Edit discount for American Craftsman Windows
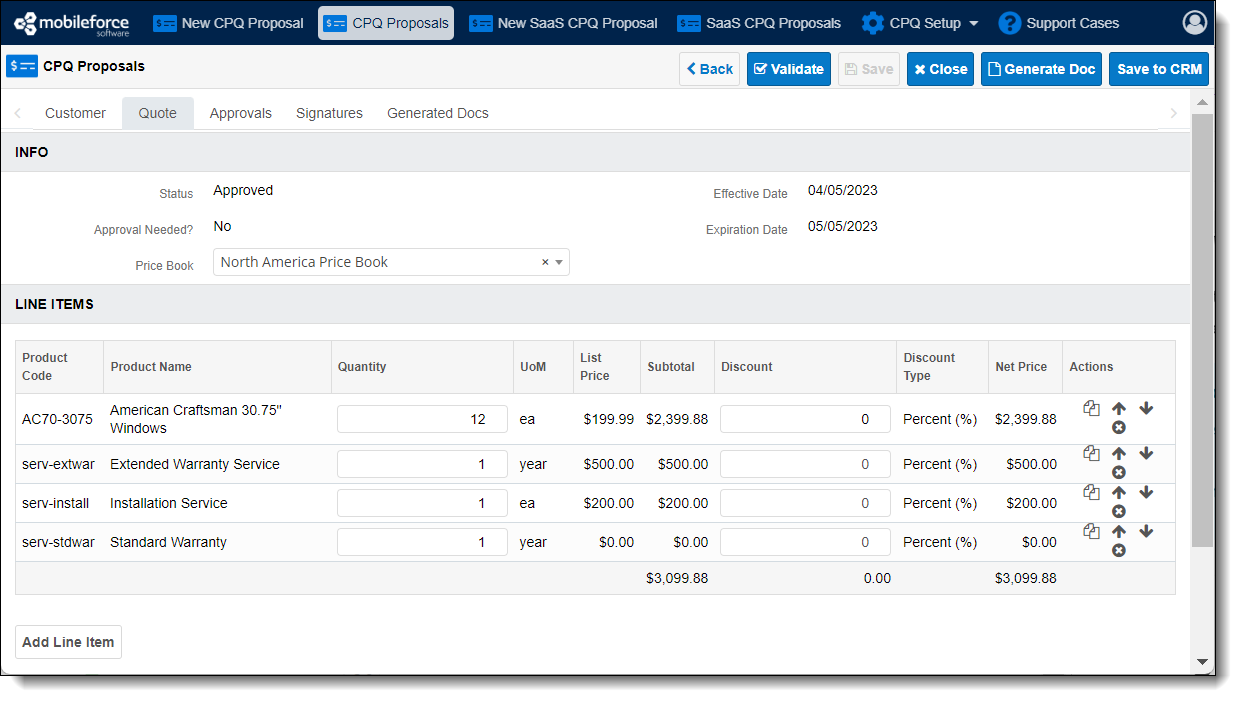Screen dimensions: 1241x701 click(x=805, y=419)
